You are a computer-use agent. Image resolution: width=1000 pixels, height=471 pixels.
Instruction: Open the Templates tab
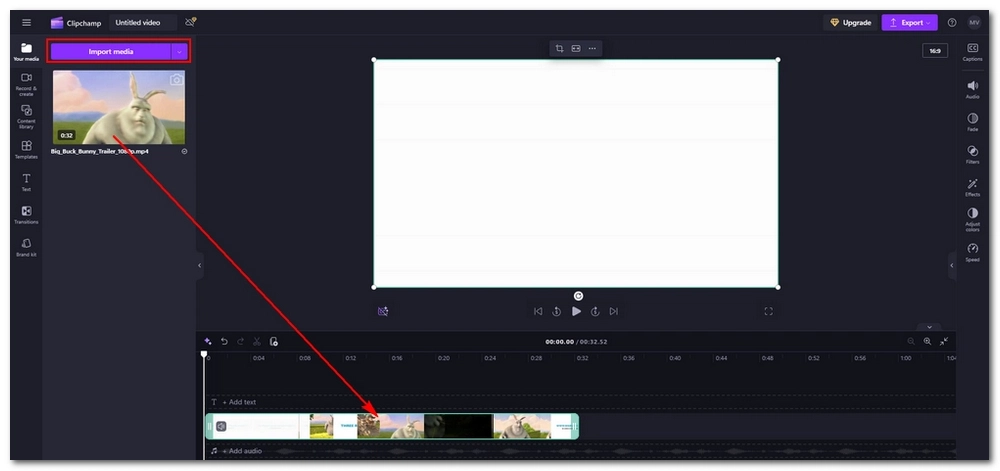(x=26, y=150)
